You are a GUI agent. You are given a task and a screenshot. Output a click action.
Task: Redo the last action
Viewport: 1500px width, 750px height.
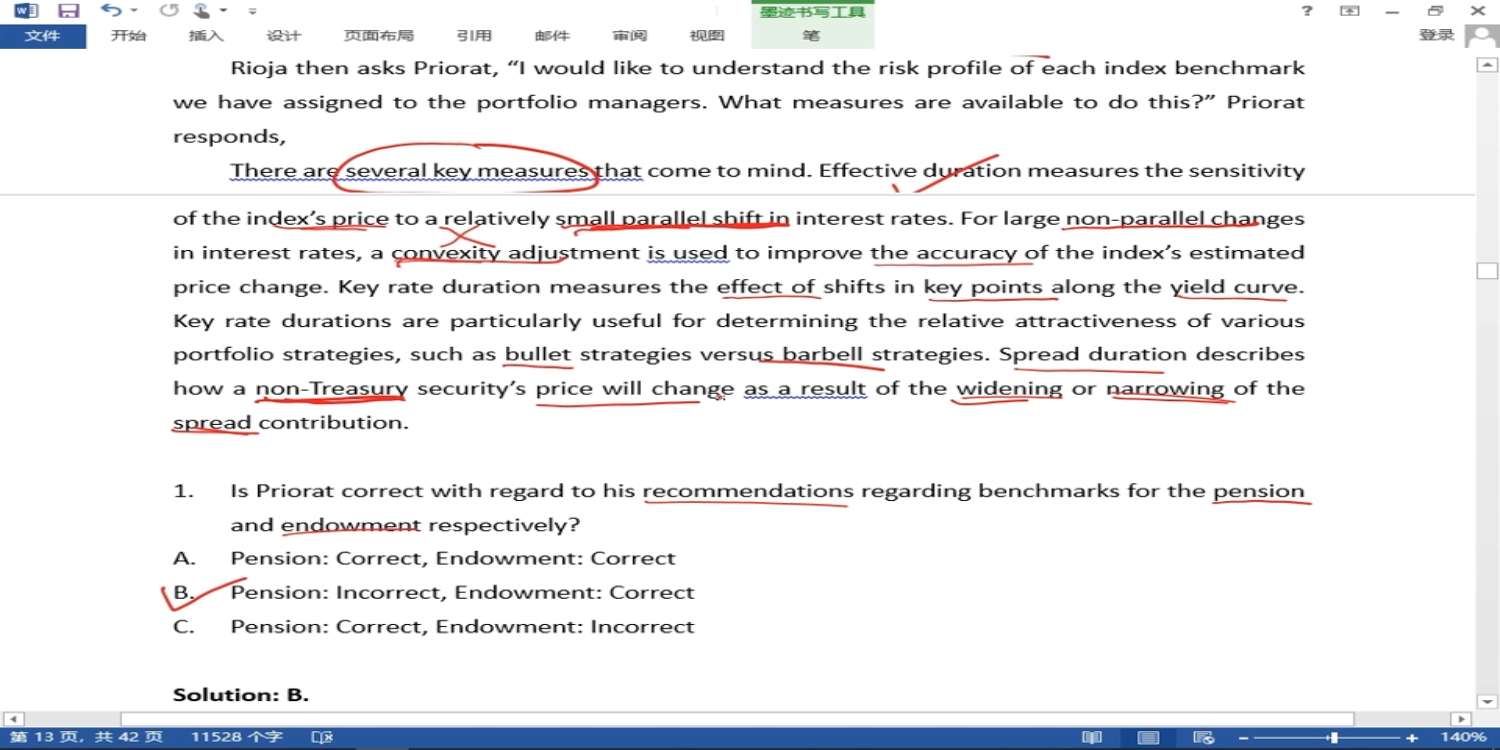169,11
